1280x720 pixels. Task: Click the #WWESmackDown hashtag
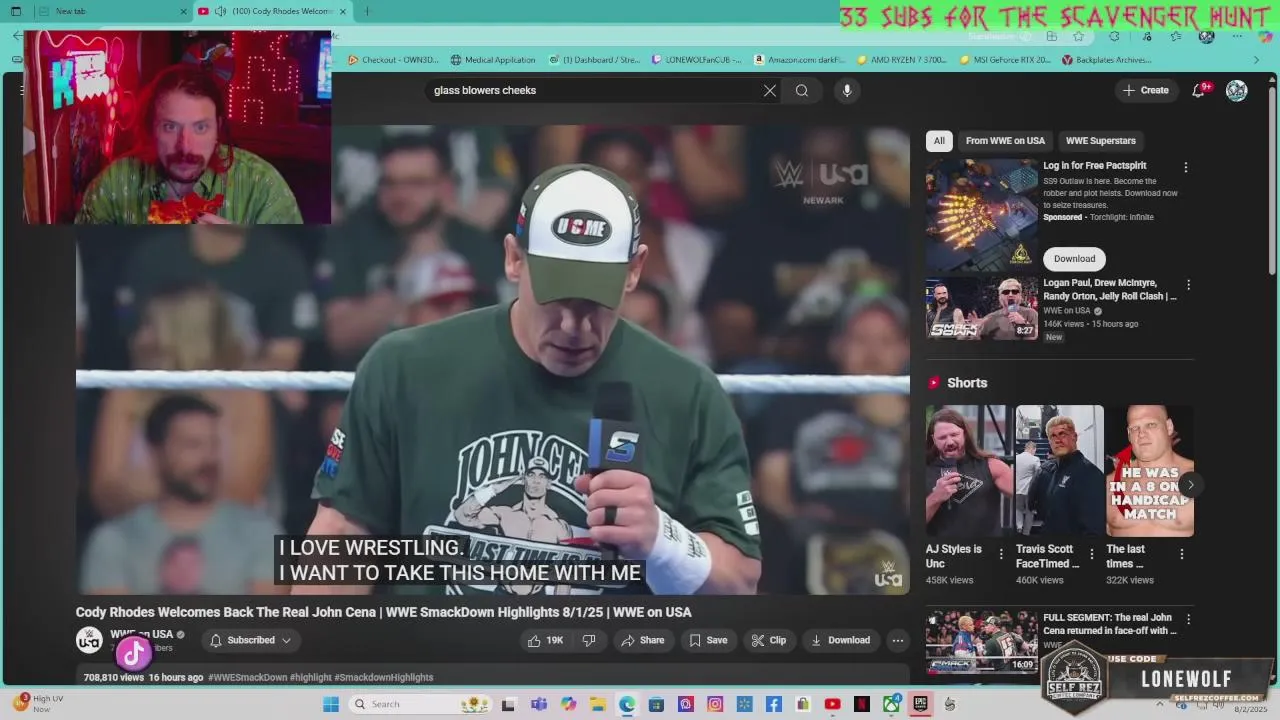pos(247,677)
